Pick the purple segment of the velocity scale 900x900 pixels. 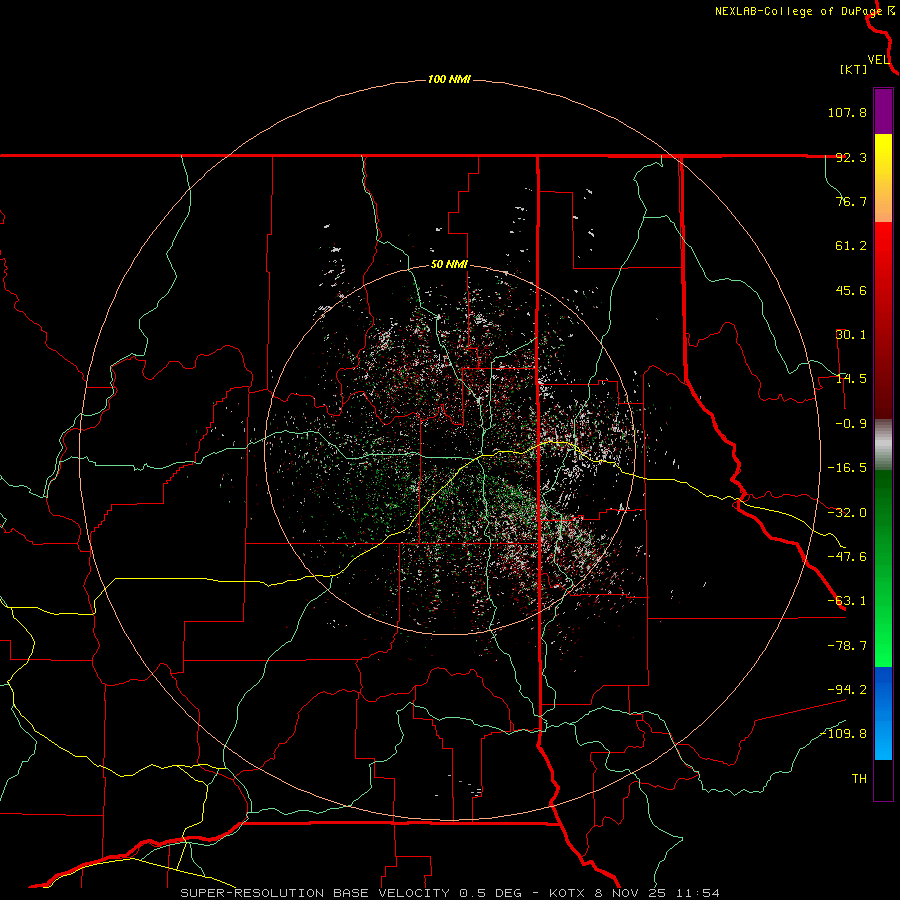click(883, 111)
